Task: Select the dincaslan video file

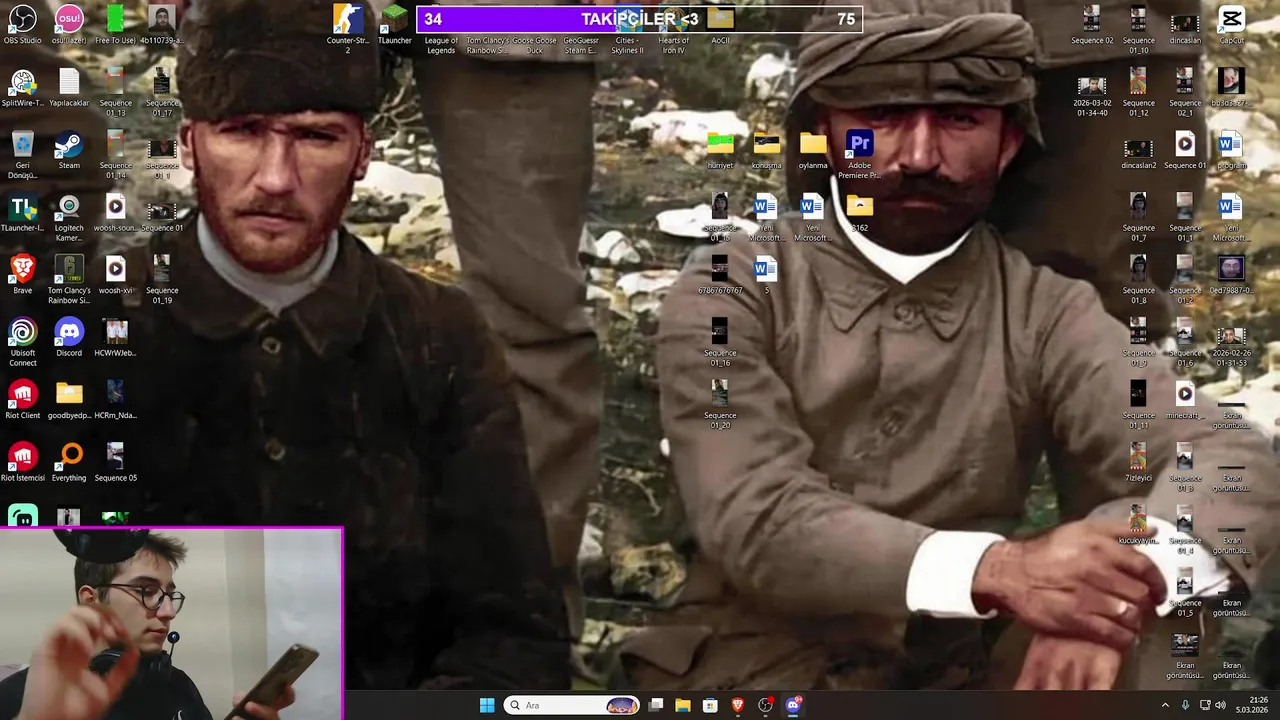Action: pyautogui.click(x=1185, y=25)
